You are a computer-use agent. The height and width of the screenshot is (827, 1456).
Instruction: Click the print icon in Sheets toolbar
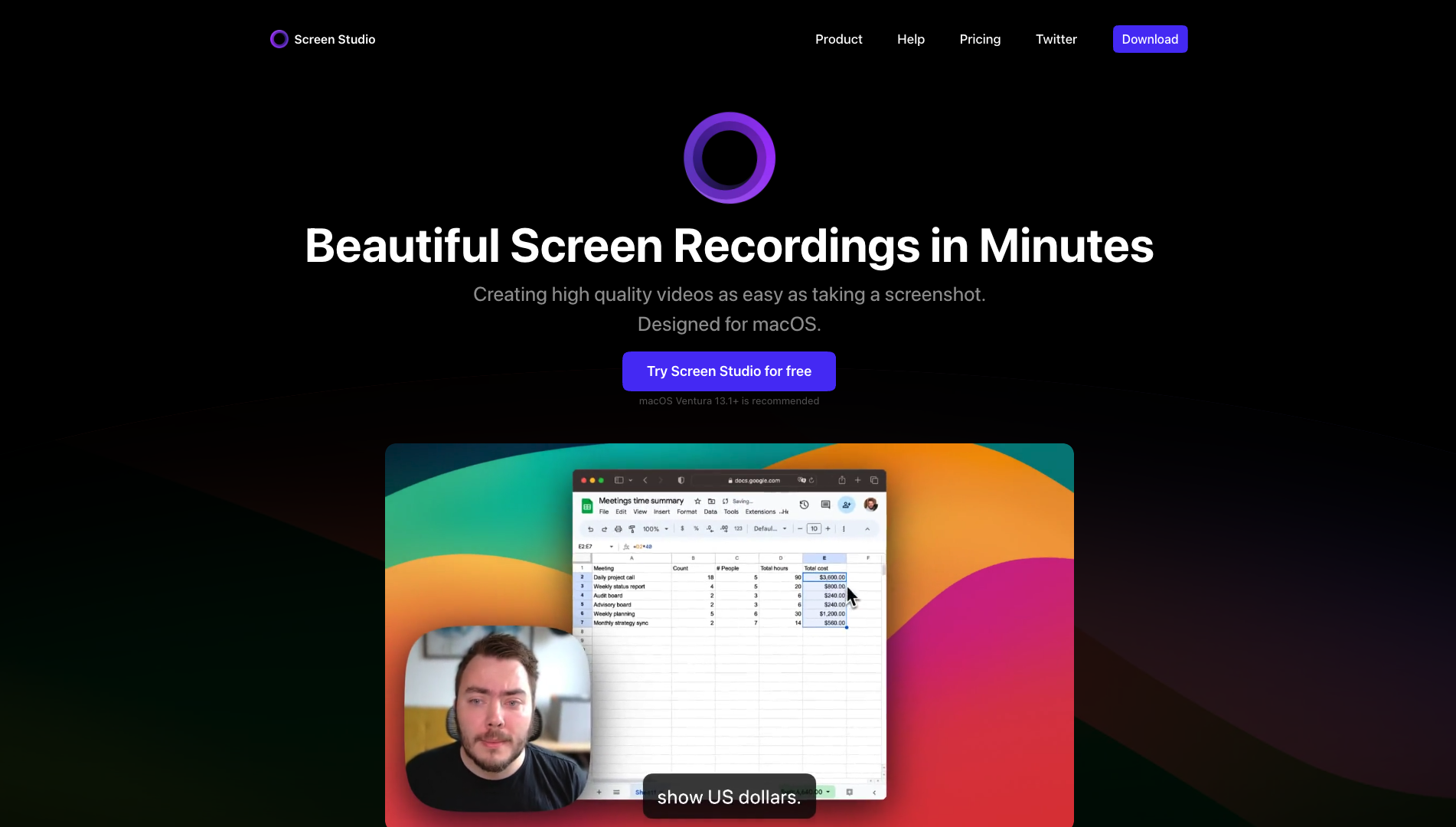618,529
